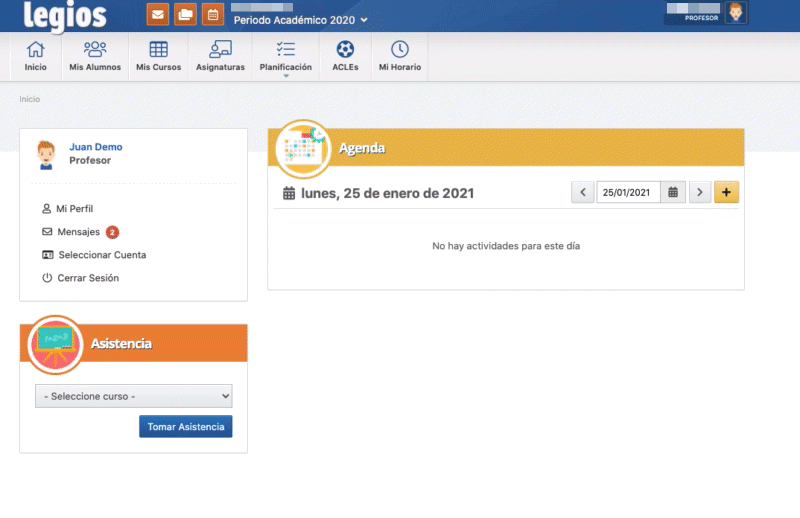Open Mis Alumnos section
Viewport: 800px width, 518px height.
coord(95,56)
